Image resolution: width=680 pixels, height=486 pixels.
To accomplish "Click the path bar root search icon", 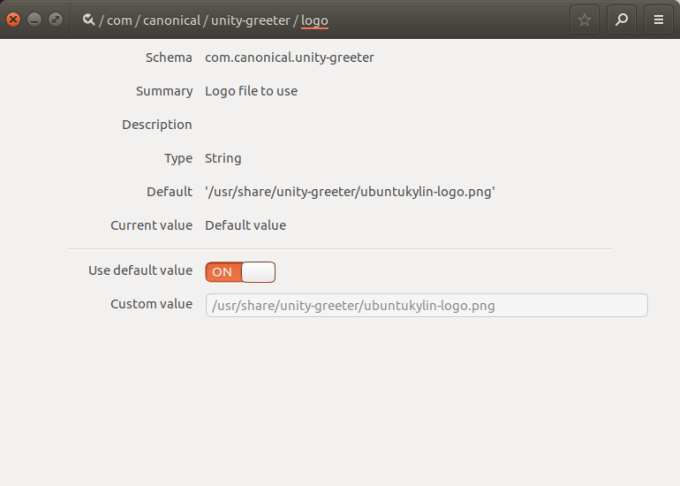I will 88,20.
